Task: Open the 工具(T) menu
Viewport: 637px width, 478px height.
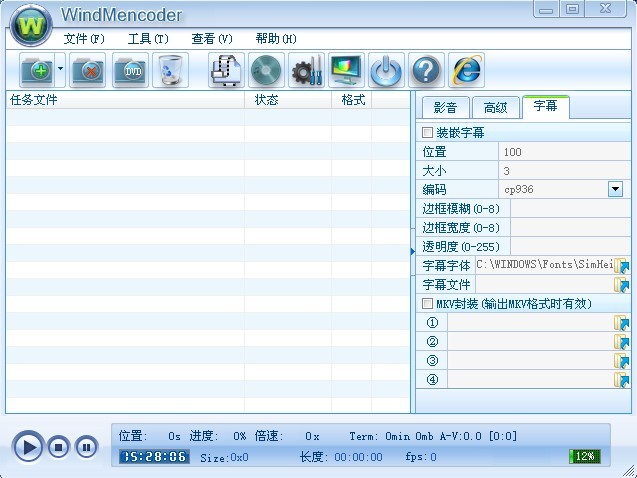Action: (x=147, y=39)
